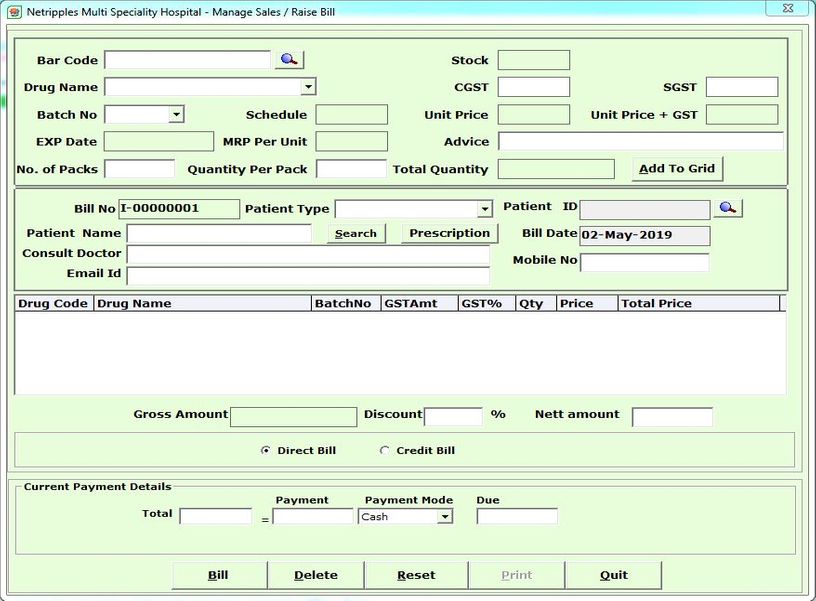This screenshot has width=816, height=601.
Task: Click the GSTAmt column header
Action: pyautogui.click(x=419, y=303)
